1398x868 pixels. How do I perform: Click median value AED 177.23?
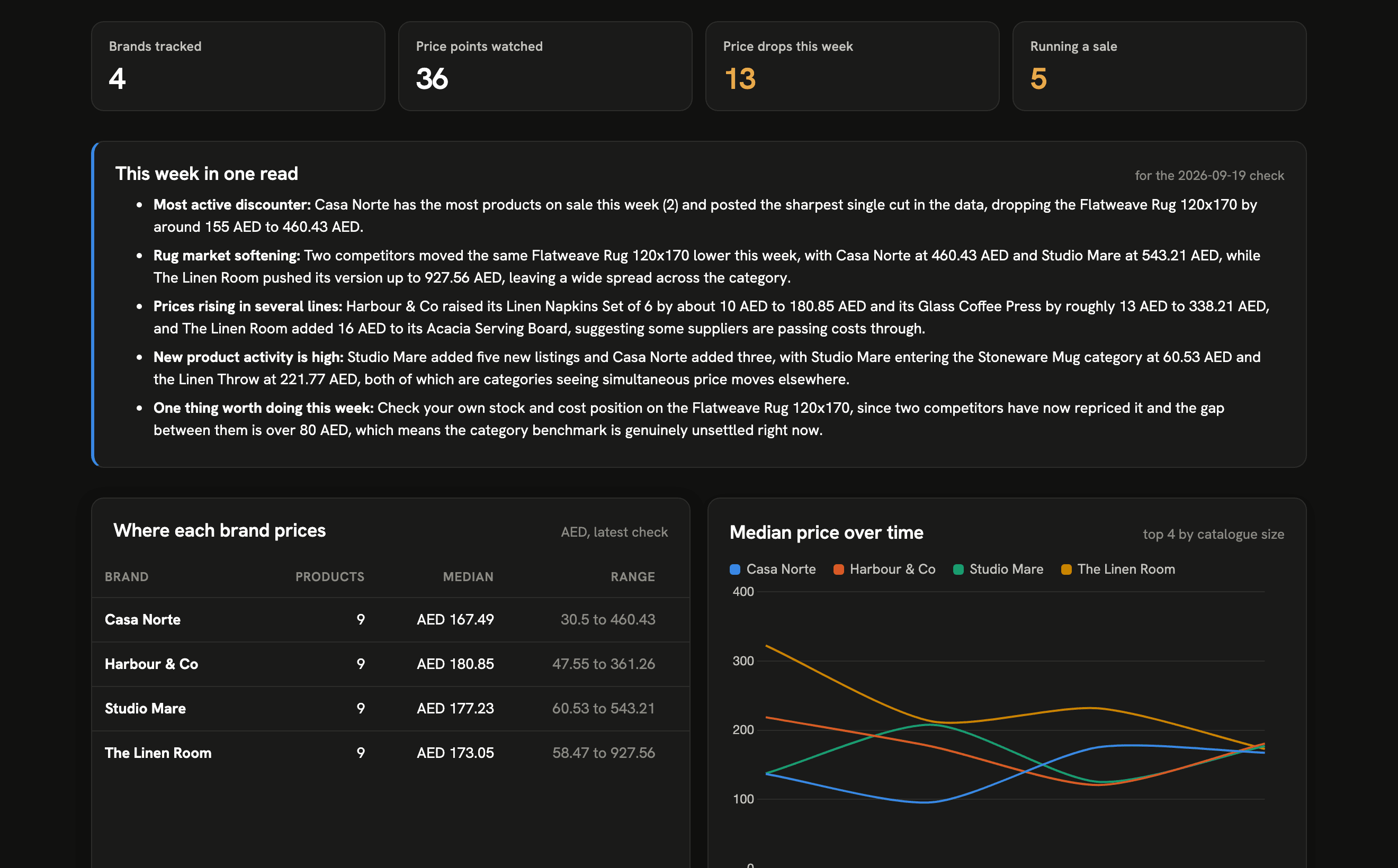pos(455,708)
